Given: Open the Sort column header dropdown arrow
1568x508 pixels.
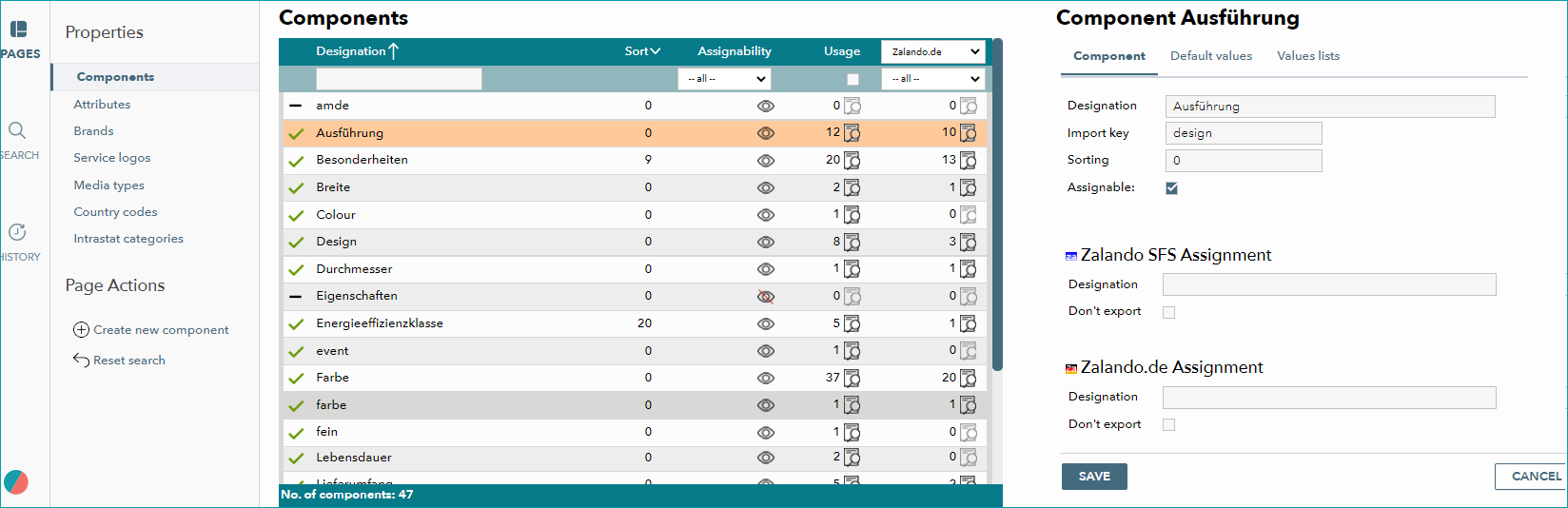Looking at the screenshot, I should tap(655, 51).
